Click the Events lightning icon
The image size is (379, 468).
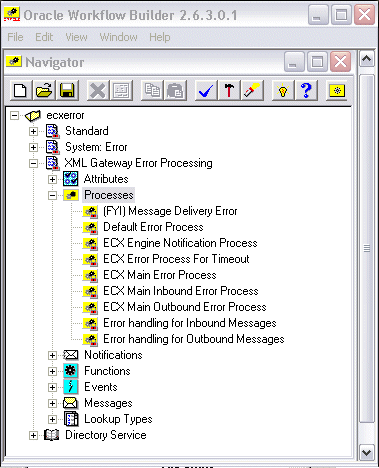71,387
